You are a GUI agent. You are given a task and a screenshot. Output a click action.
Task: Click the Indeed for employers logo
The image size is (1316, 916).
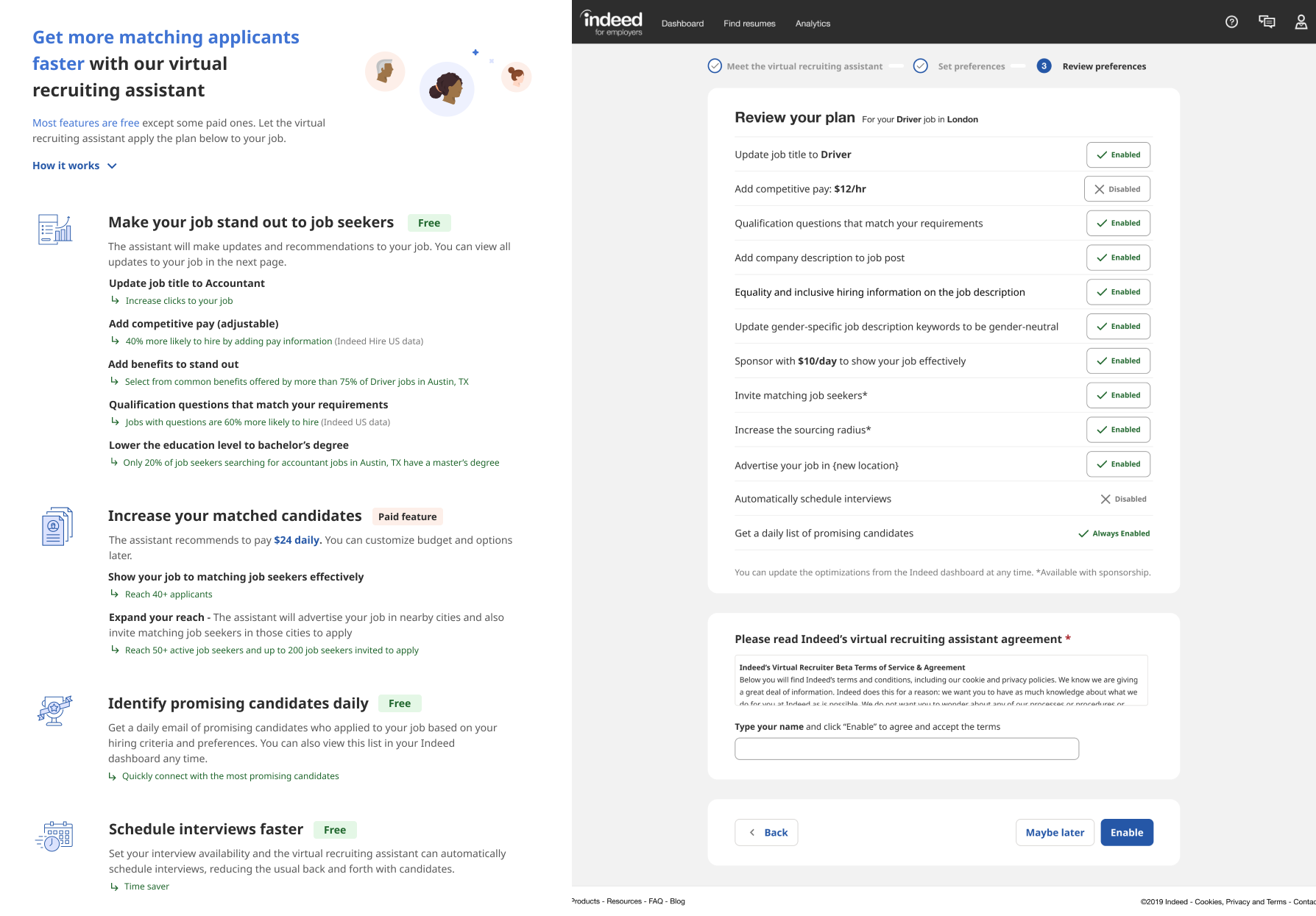[x=612, y=22]
